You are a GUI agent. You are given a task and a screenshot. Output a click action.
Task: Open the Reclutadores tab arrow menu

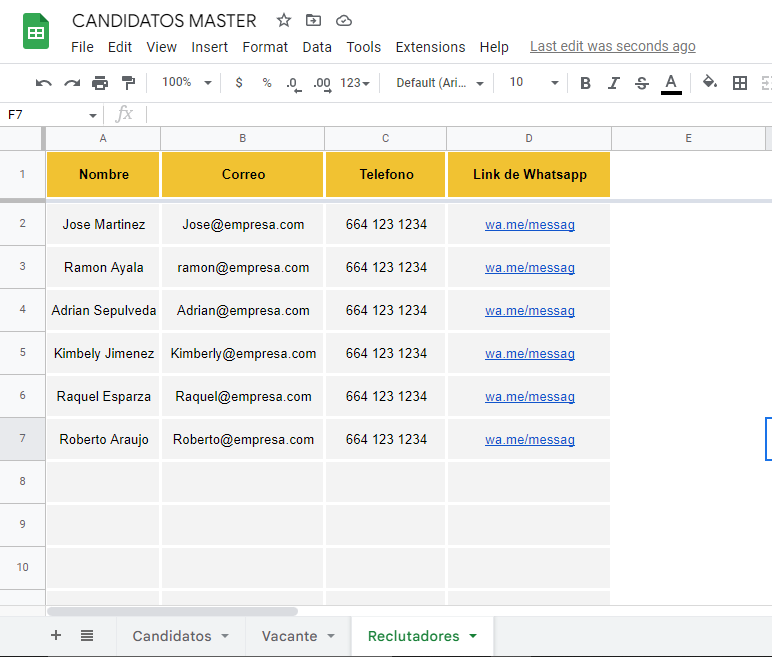(x=473, y=636)
